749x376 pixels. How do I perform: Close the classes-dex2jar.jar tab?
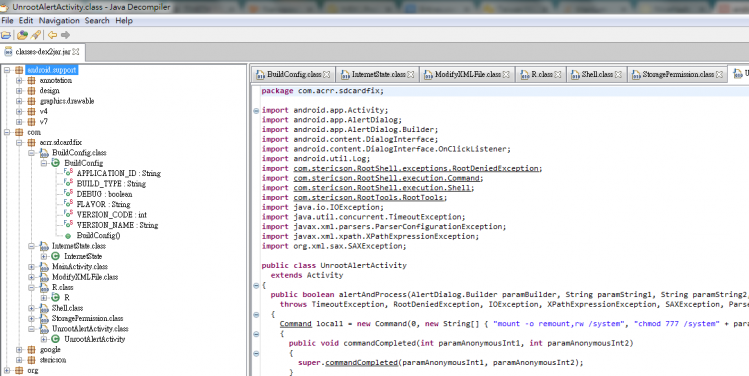click(75, 52)
